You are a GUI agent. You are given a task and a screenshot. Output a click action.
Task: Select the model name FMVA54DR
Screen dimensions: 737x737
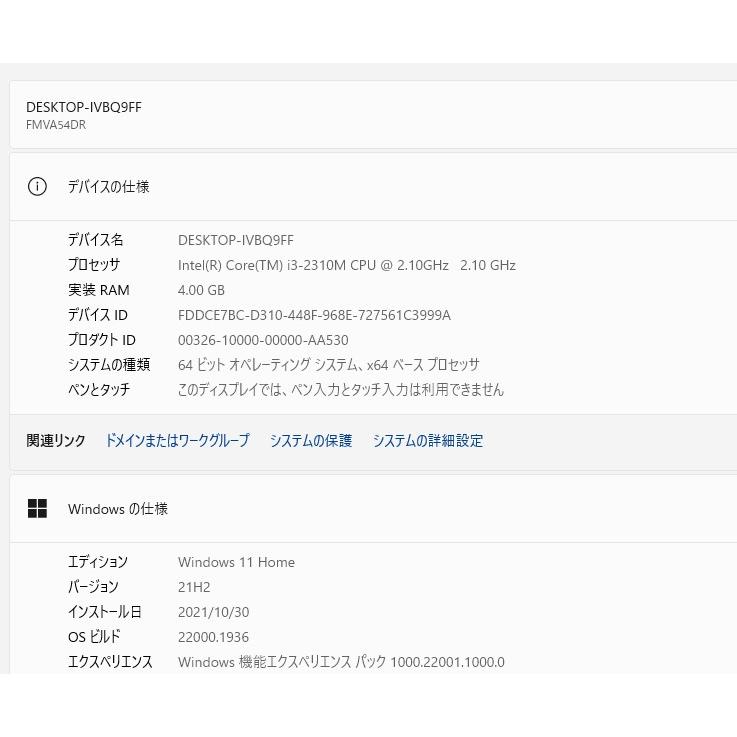click(x=56, y=125)
